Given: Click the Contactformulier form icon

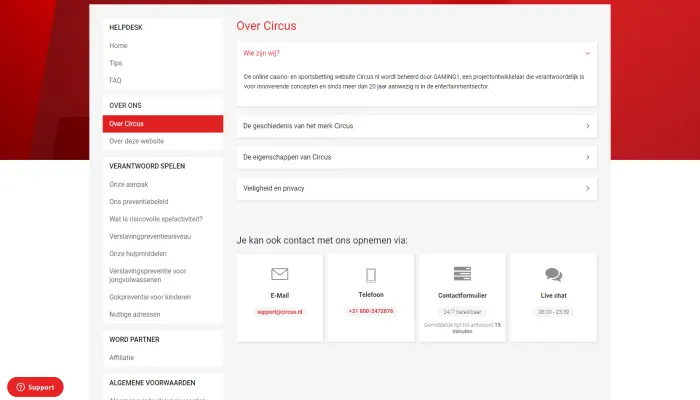Looking at the screenshot, I should (462, 274).
